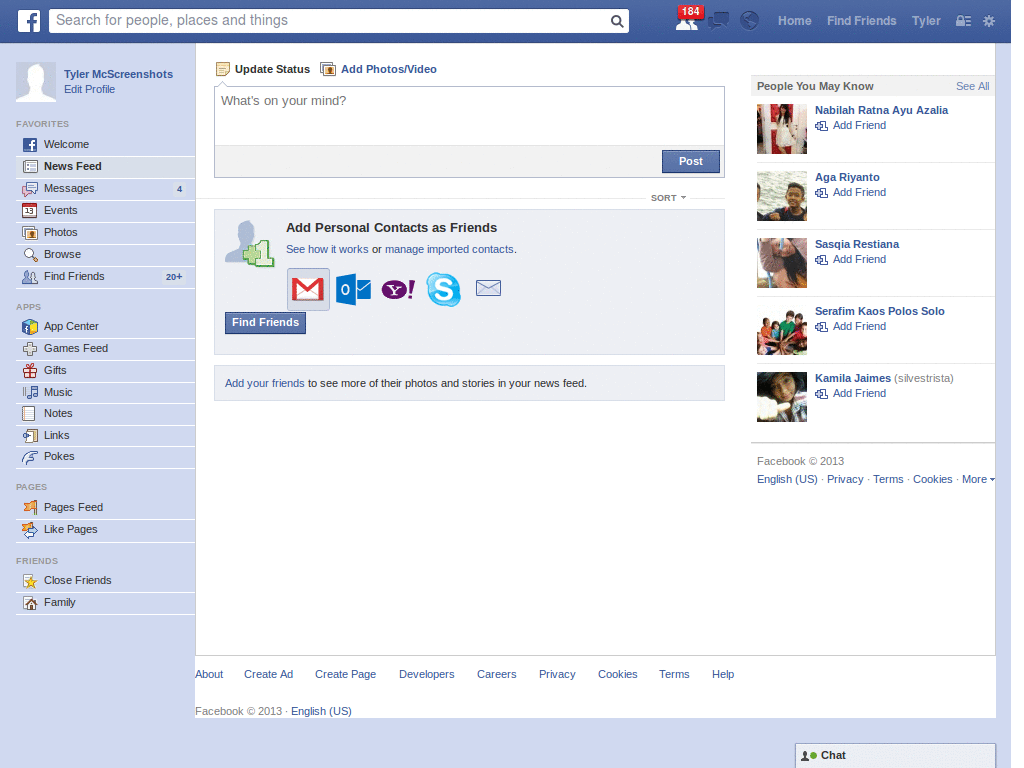The width and height of the screenshot is (1024, 768).
Task: Click See All in People You May Know
Action: (972, 86)
